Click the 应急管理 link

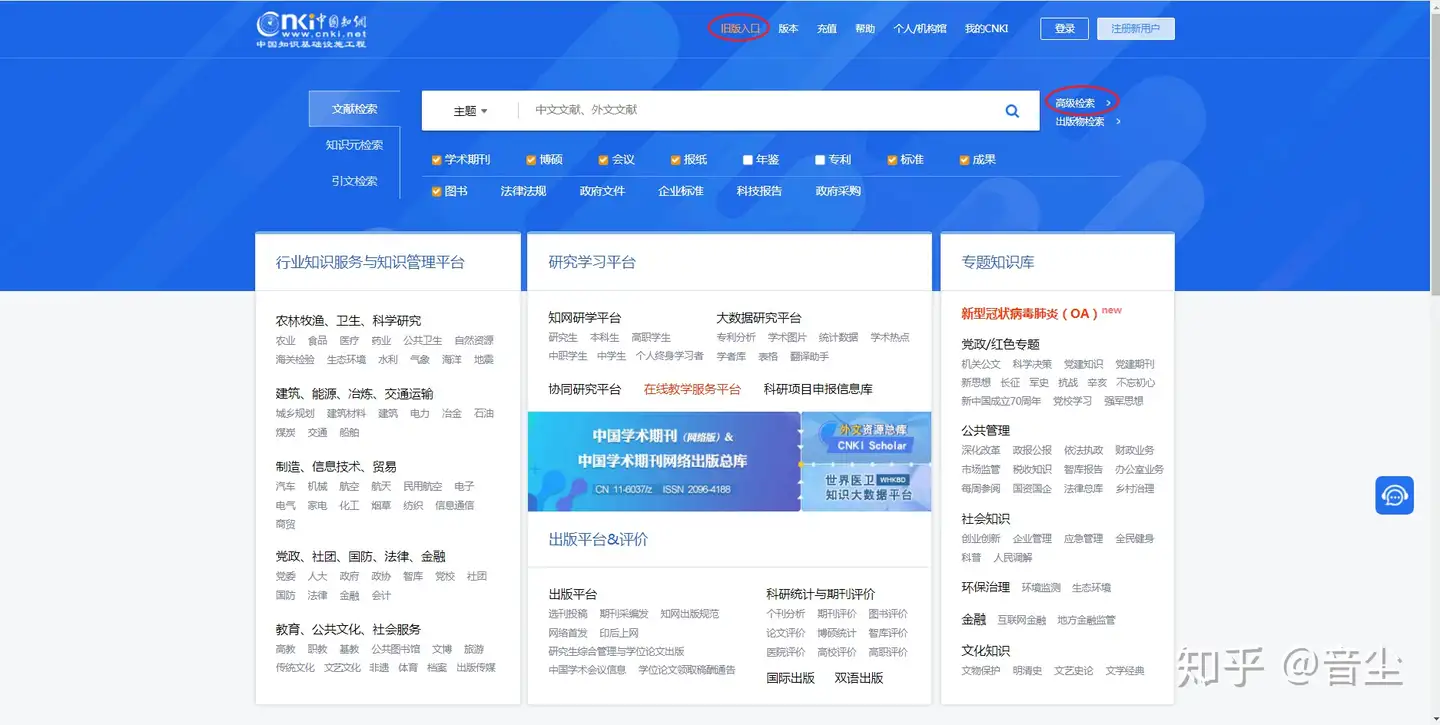pyautogui.click(x=1083, y=539)
